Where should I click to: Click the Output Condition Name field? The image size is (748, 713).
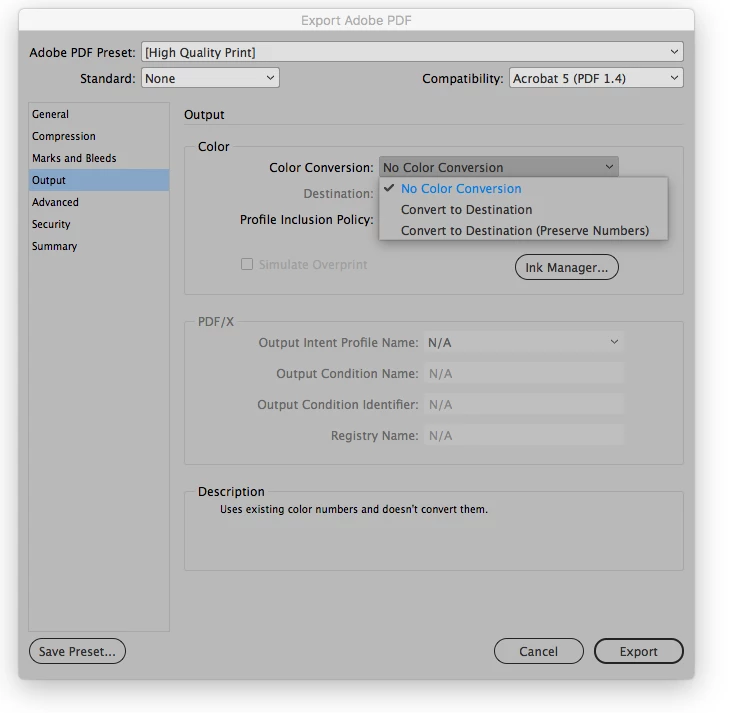(x=523, y=373)
